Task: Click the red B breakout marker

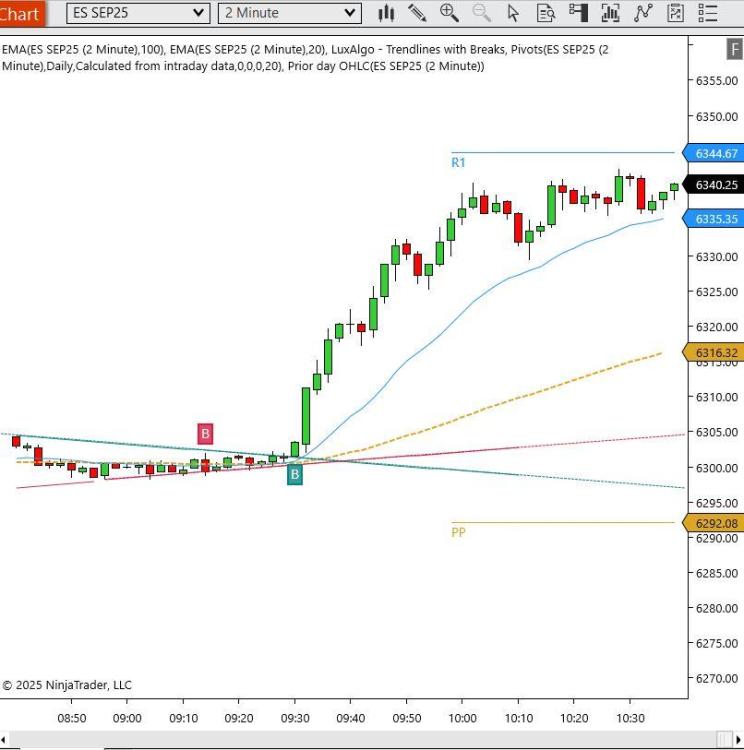Action: [x=205, y=433]
